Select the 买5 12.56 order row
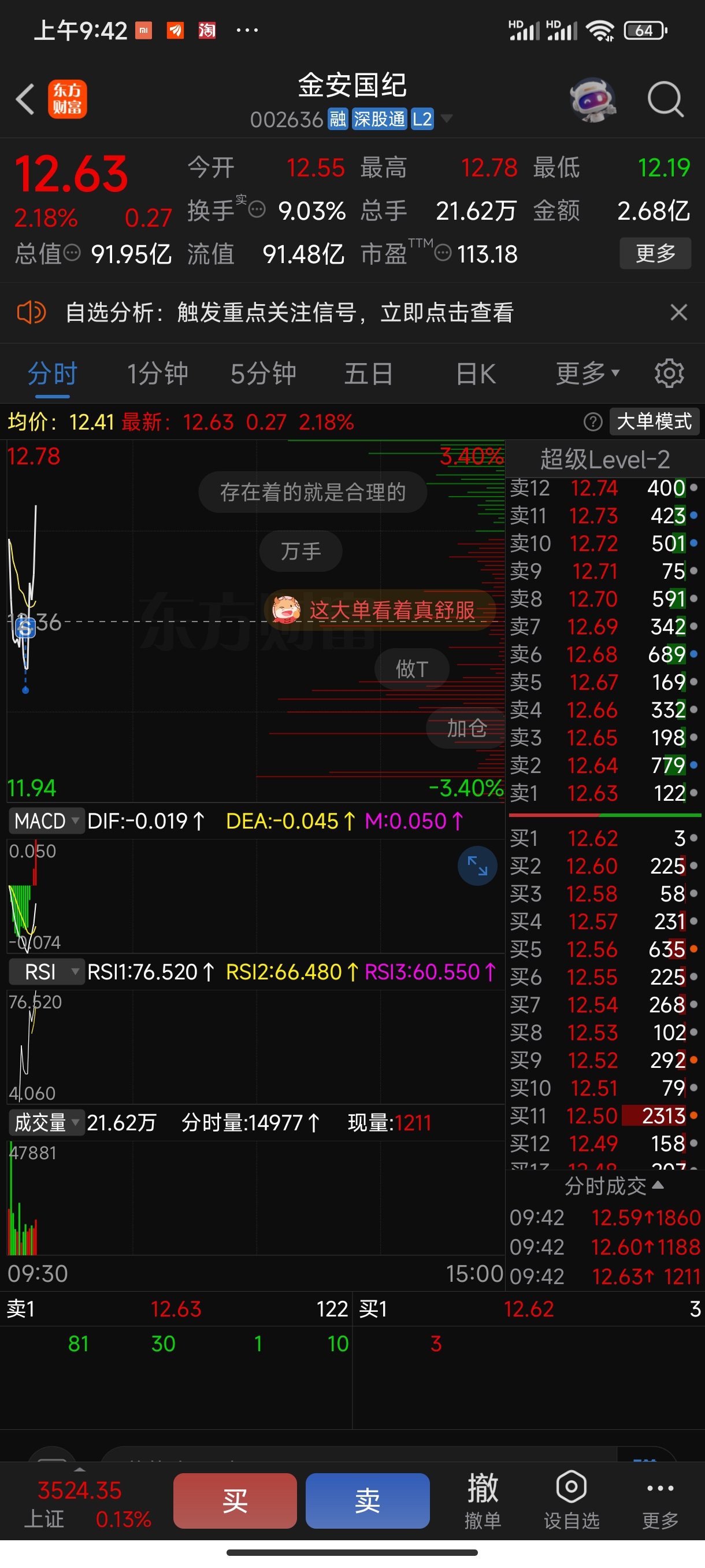This screenshot has width=705, height=1568. pyautogui.click(x=604, y=949)
